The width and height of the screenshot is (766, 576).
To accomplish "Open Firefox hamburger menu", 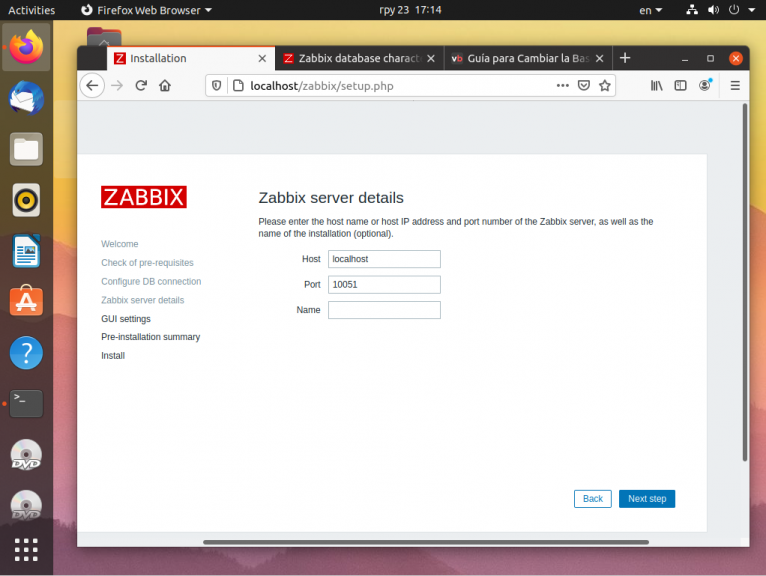I will click(735, 86).
